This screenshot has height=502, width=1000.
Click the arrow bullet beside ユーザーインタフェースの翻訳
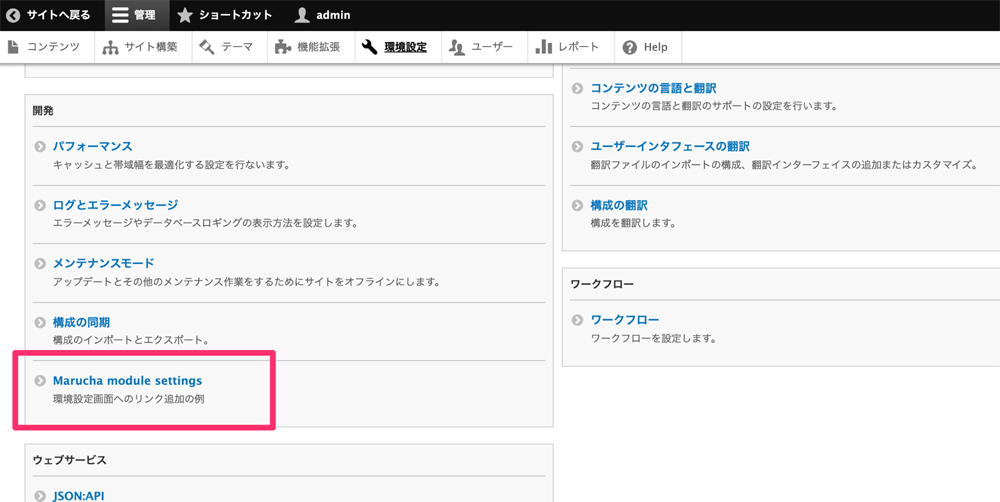point(578,147)
